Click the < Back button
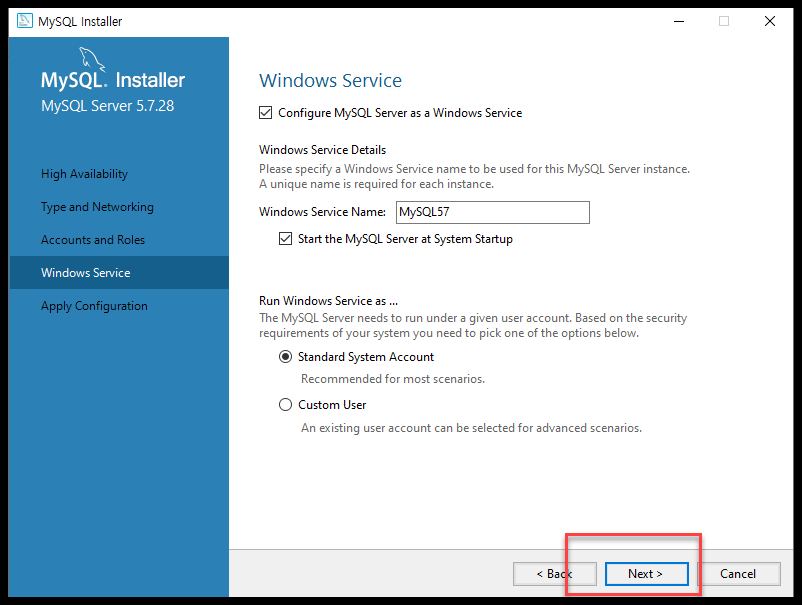Image resolution: width=802 pixels, height=605 pixels. 554,574
